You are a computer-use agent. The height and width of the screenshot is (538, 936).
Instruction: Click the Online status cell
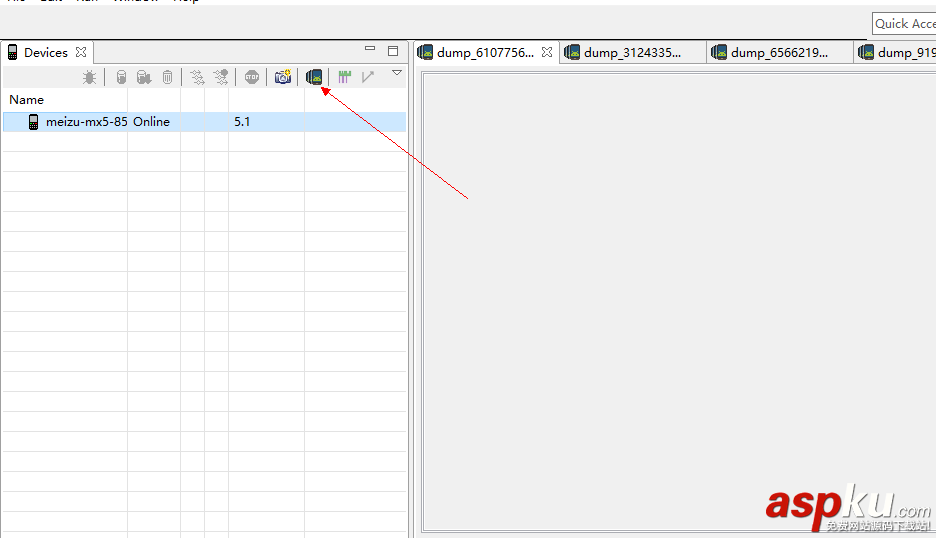[x=152, y=122]
